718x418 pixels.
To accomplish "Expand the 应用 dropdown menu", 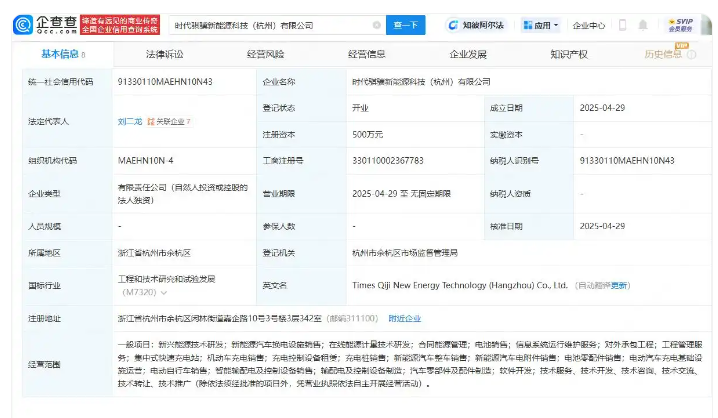I will (541, 25).
